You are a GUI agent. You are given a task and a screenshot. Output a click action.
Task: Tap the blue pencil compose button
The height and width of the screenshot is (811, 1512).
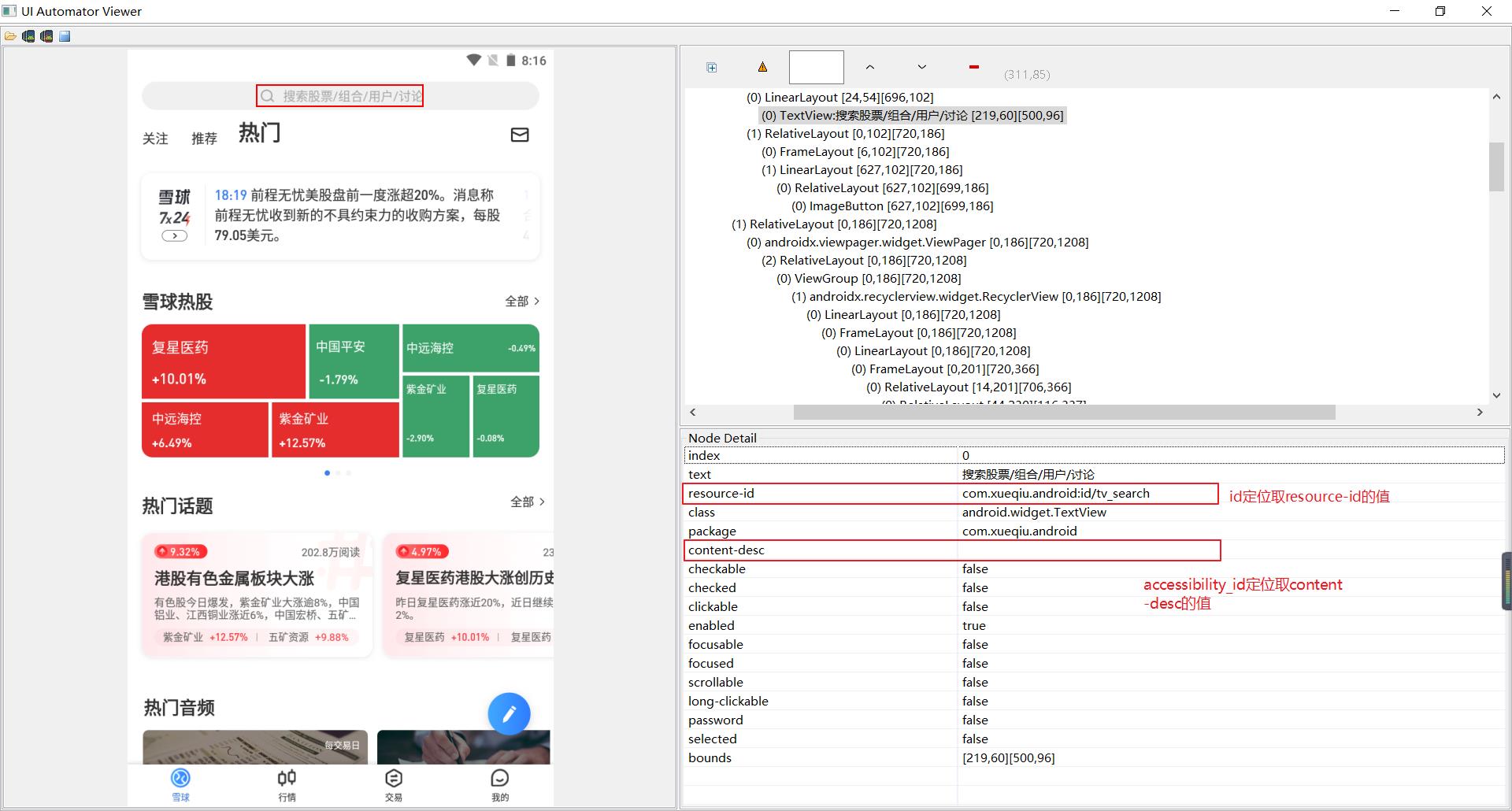509,714
